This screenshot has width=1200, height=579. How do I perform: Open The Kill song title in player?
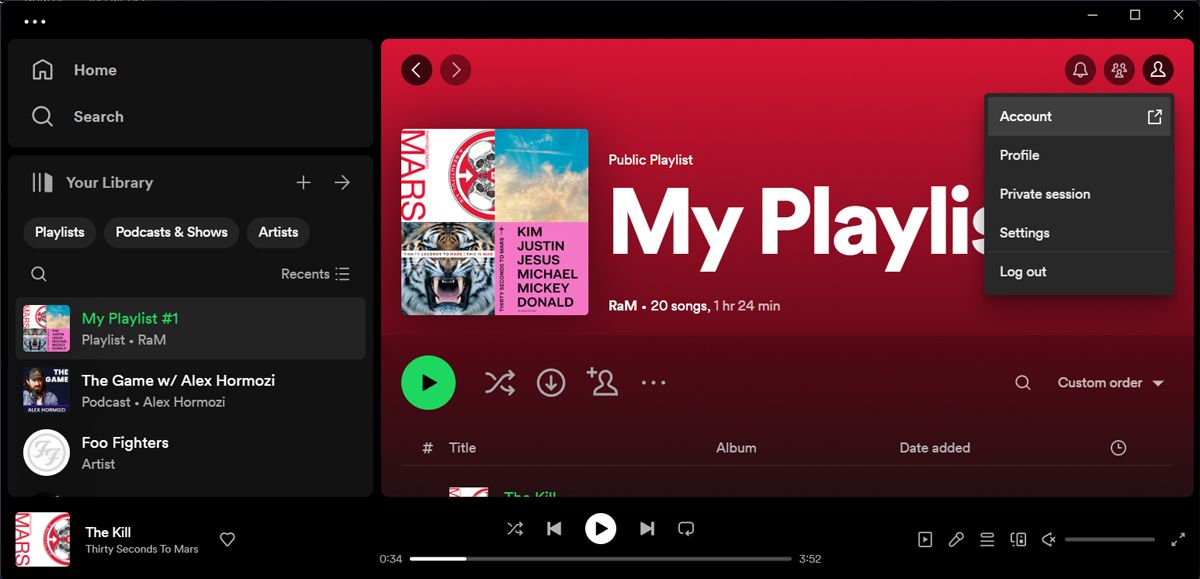coord(108,532)
